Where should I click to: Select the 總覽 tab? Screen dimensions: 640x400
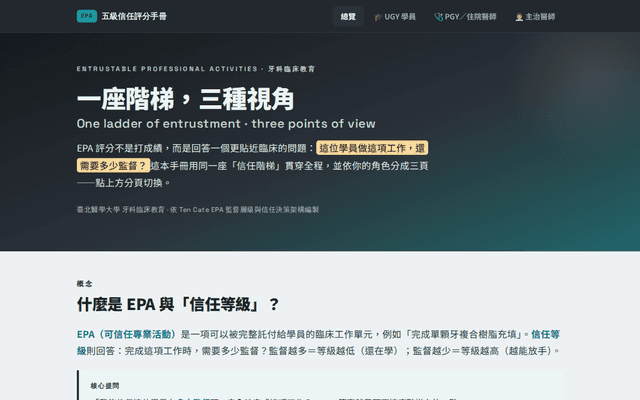[348, 16]
